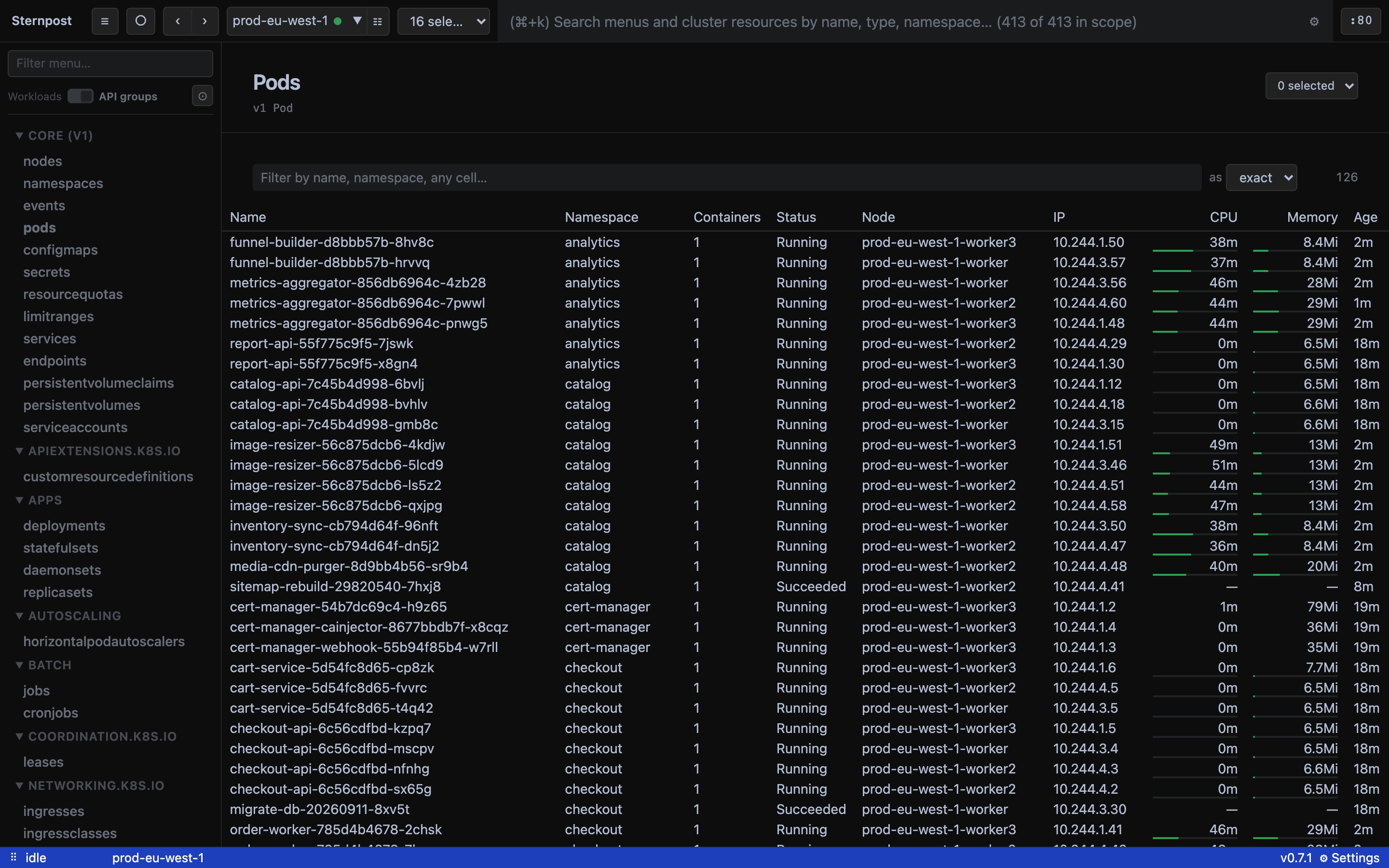
Task: Open pod cert-manager-webhook-55b94f85b4-w7rll
Action: click(364, 647)
